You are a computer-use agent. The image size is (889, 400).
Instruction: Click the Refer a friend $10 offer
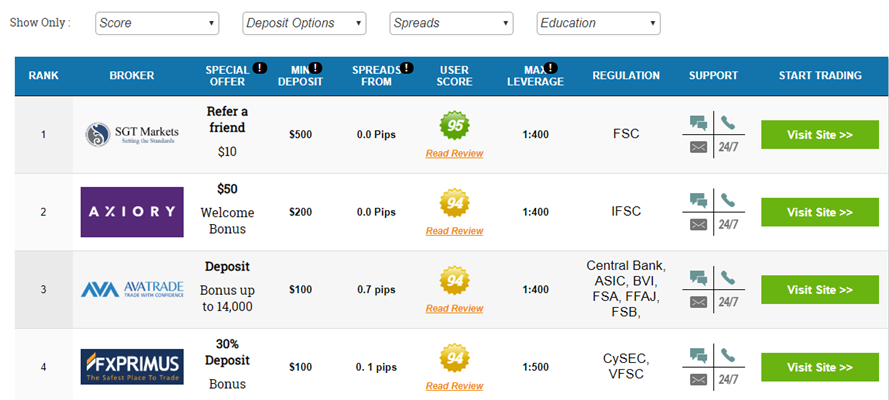[227, 131]
